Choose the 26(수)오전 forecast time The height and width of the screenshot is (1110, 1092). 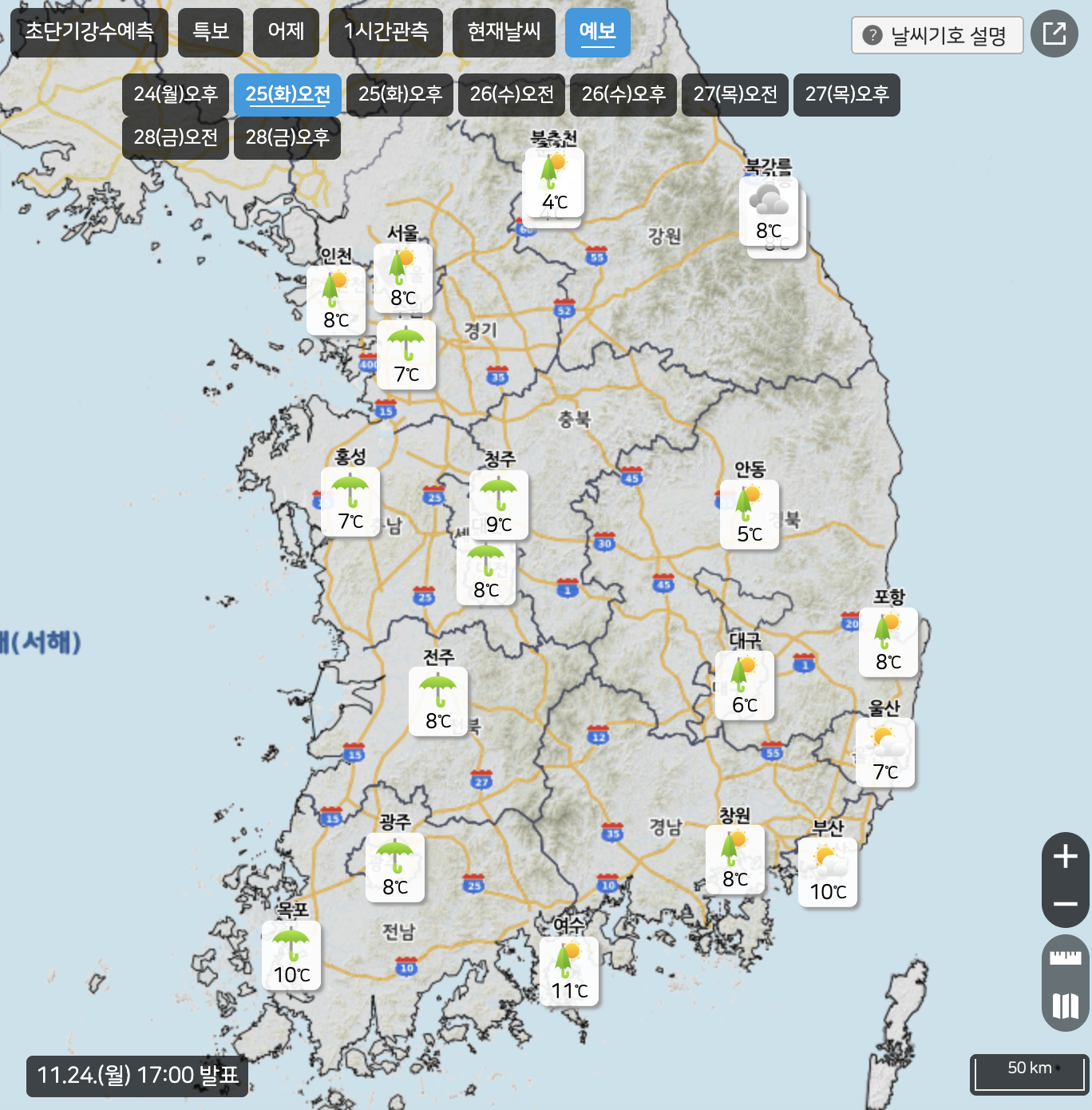[512, 94]
